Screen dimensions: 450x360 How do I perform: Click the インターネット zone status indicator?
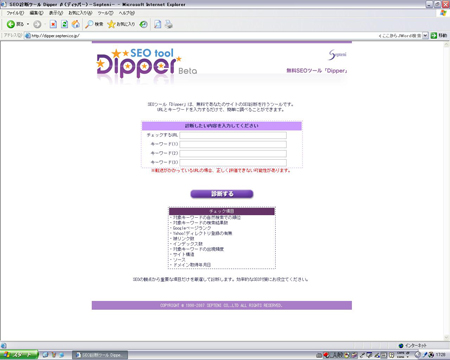pyautogui.click(x=412, y=346)
